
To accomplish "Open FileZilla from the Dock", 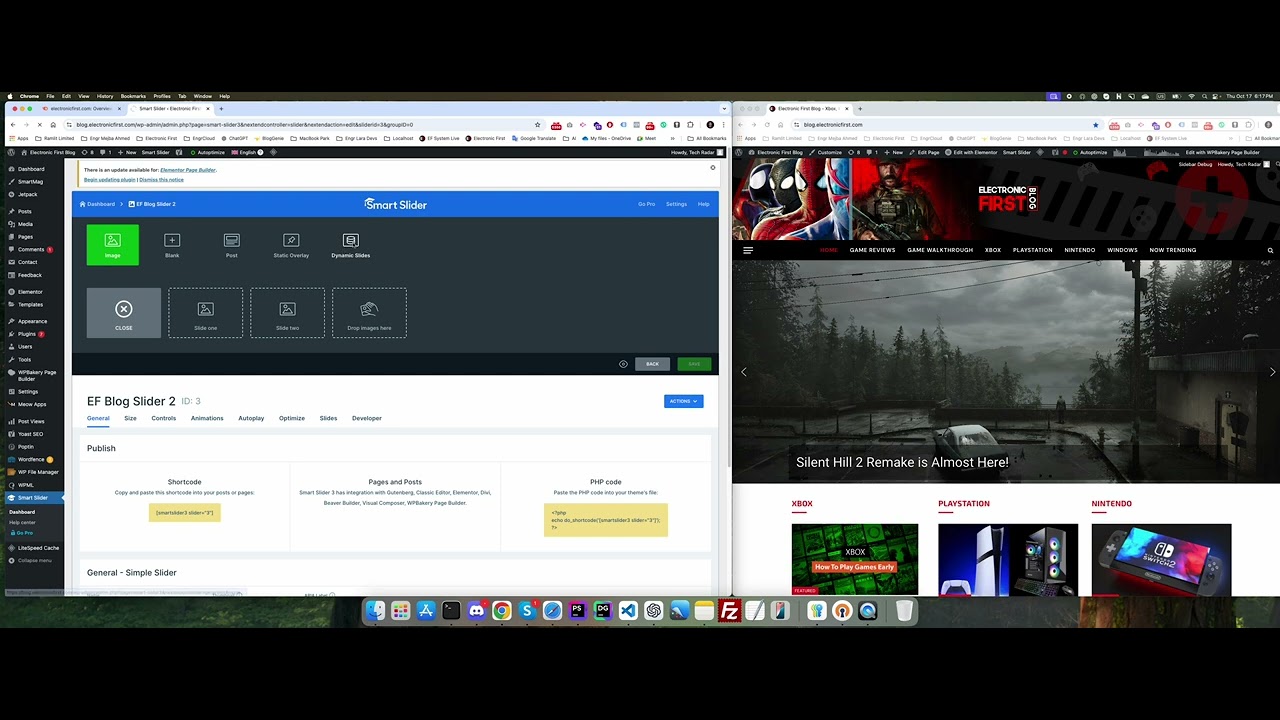I will tap(729, 611).
